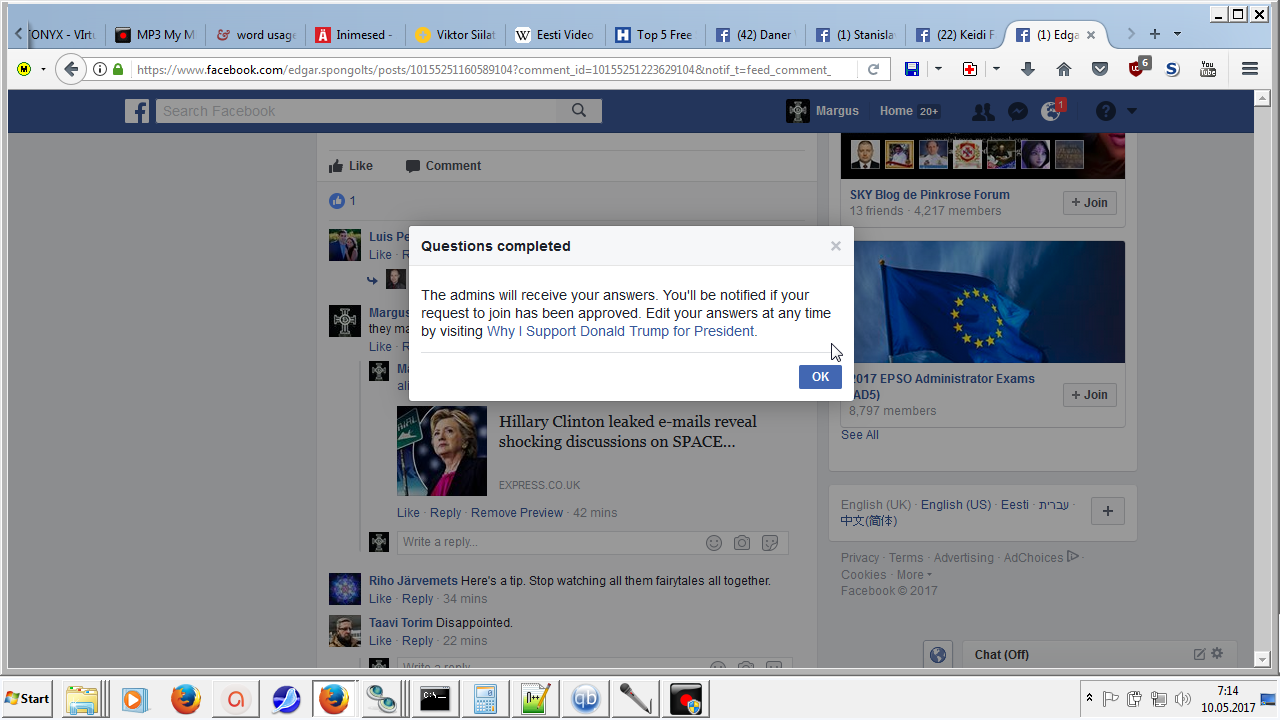Go to Margus profile in header
The height and width of the screenshot is (720, 1280).
click(823, 111)
